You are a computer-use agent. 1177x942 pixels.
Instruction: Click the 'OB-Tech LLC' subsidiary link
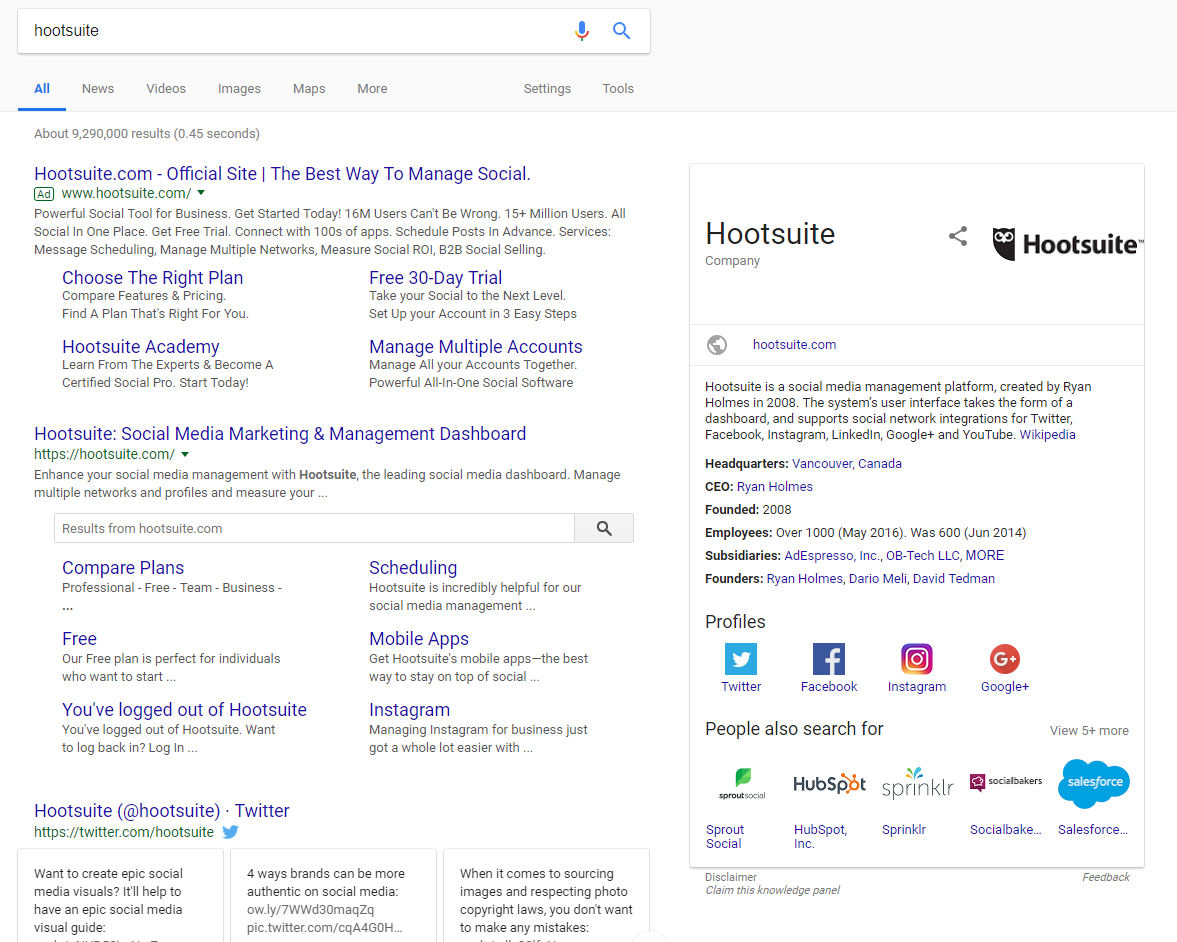[923, 555]
